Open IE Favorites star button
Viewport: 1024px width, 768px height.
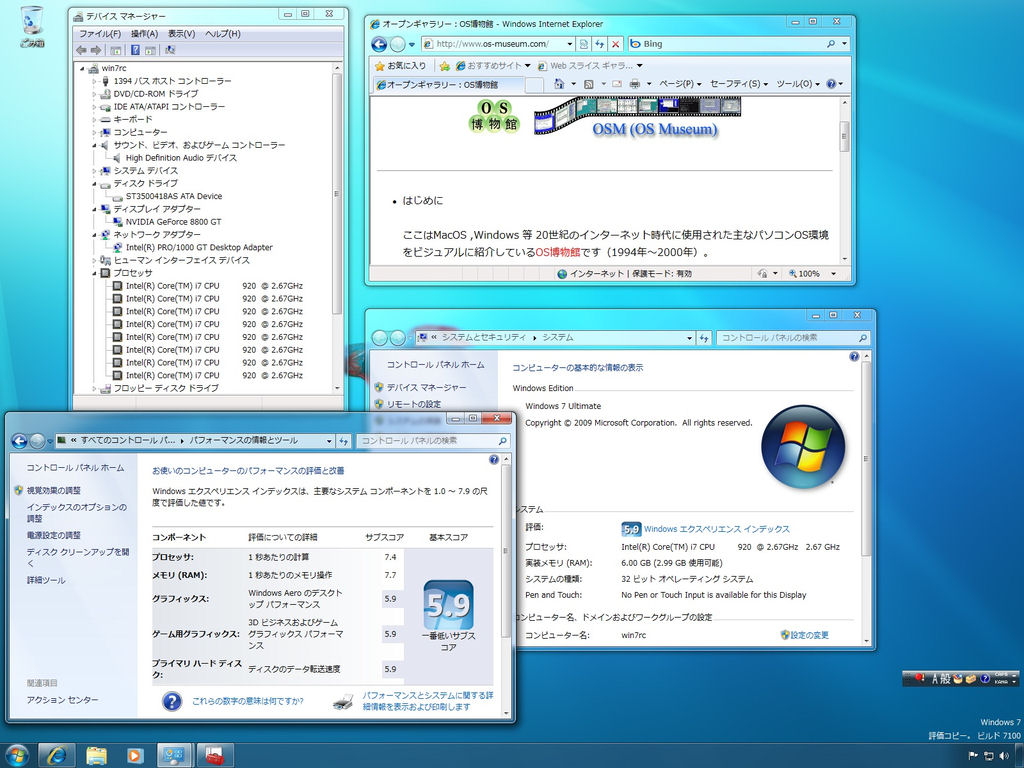pyautogui.click(x=400, y=65)
